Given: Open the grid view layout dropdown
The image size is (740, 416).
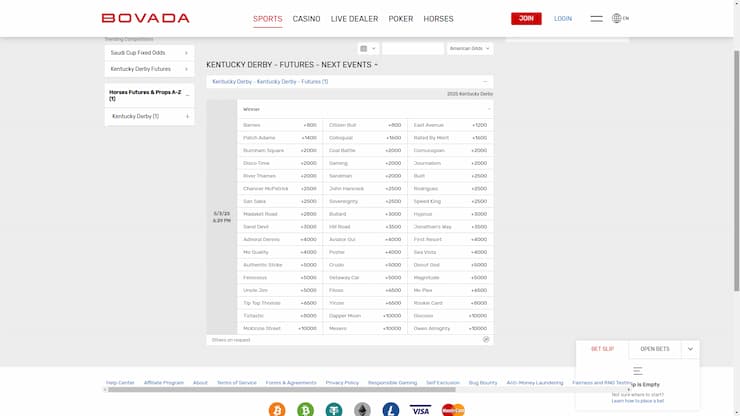Looking at the screenshot, I should pos(368,49).
